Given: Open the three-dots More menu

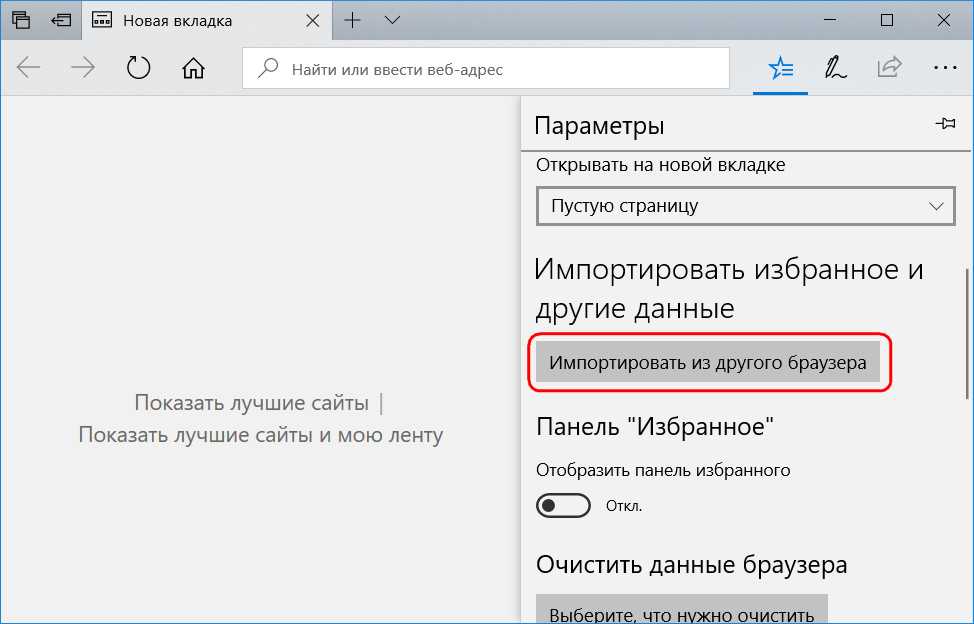Looking at the screenshot, I should point(943,69).
